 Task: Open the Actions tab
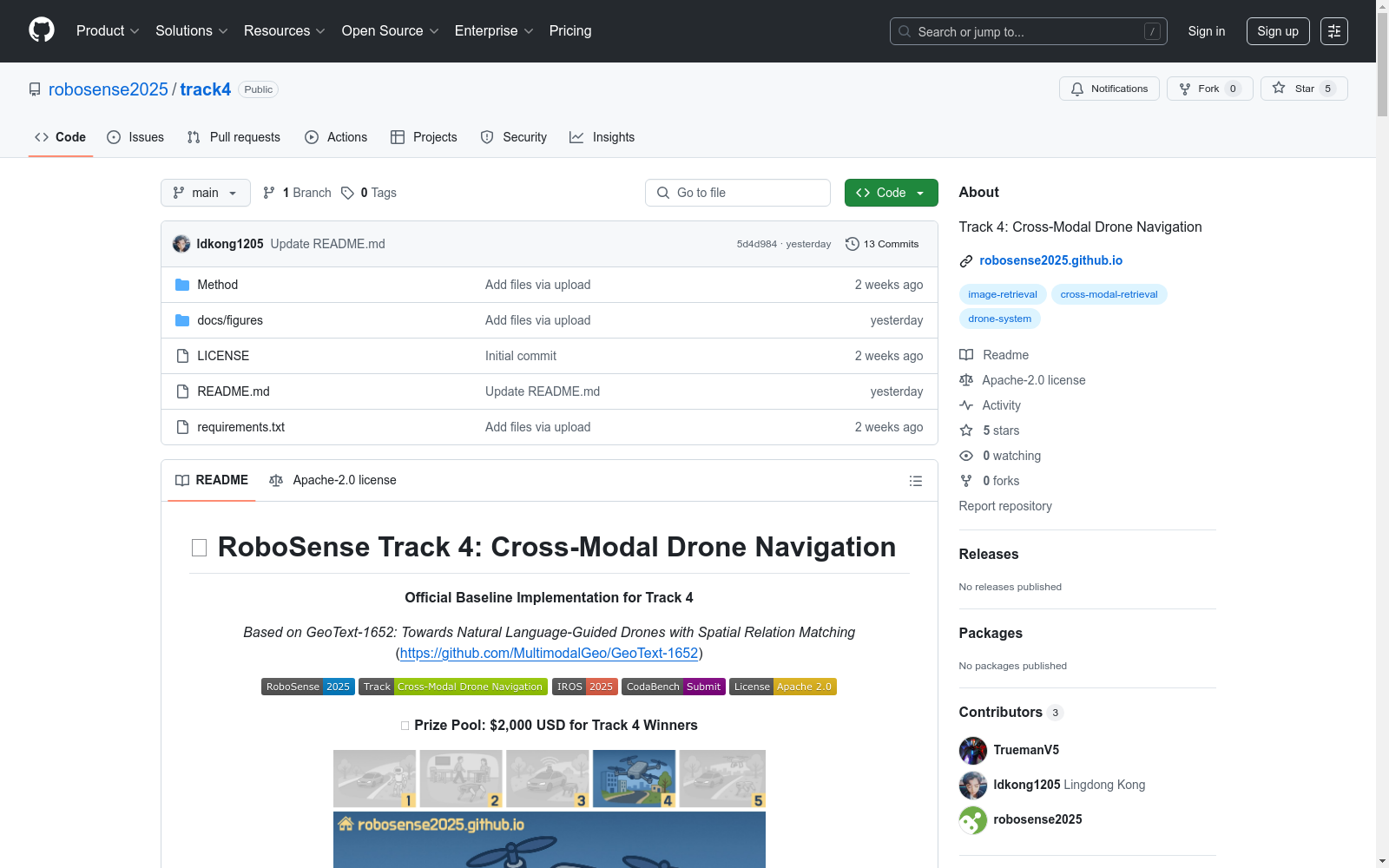click(x=336, y=137)
